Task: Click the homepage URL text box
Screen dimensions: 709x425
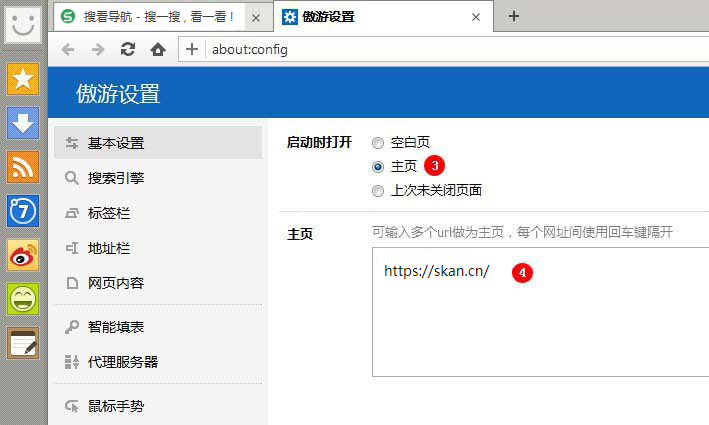Action: pos(540,320)
